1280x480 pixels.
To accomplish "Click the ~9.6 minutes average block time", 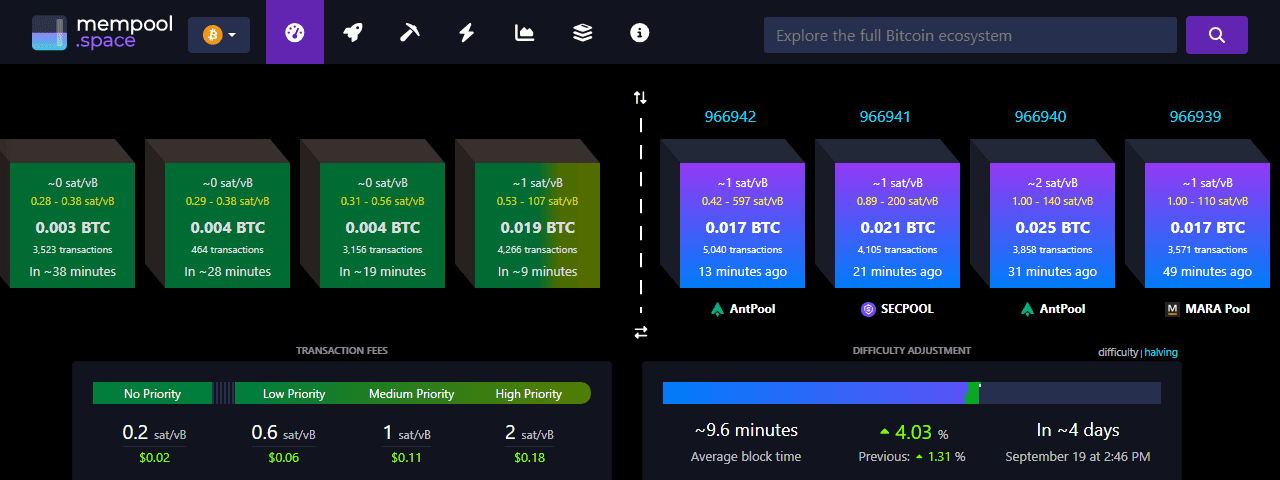I will click(x=746, y=430).
